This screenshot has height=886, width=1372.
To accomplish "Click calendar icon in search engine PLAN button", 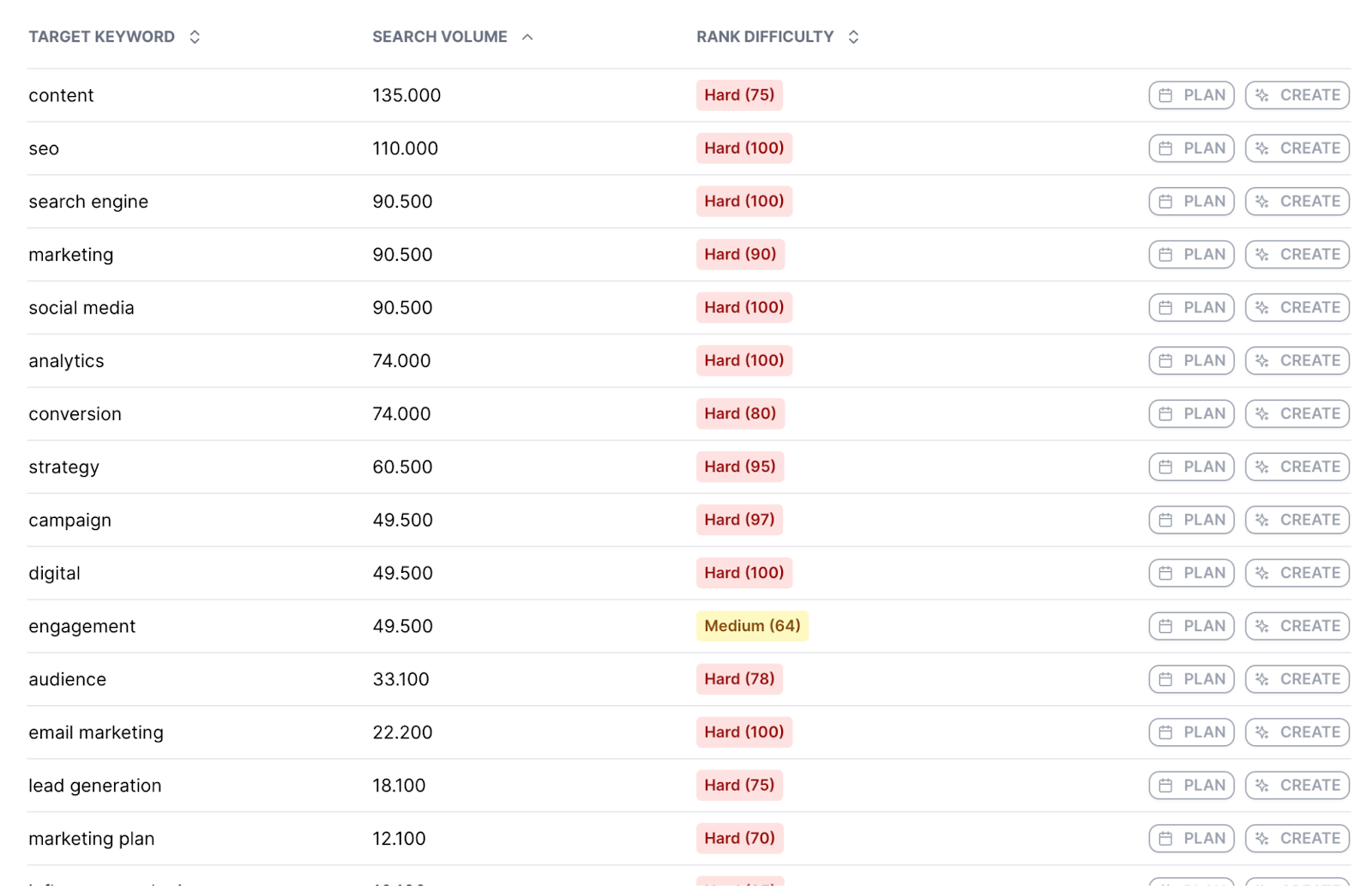I will (1165, 202).
